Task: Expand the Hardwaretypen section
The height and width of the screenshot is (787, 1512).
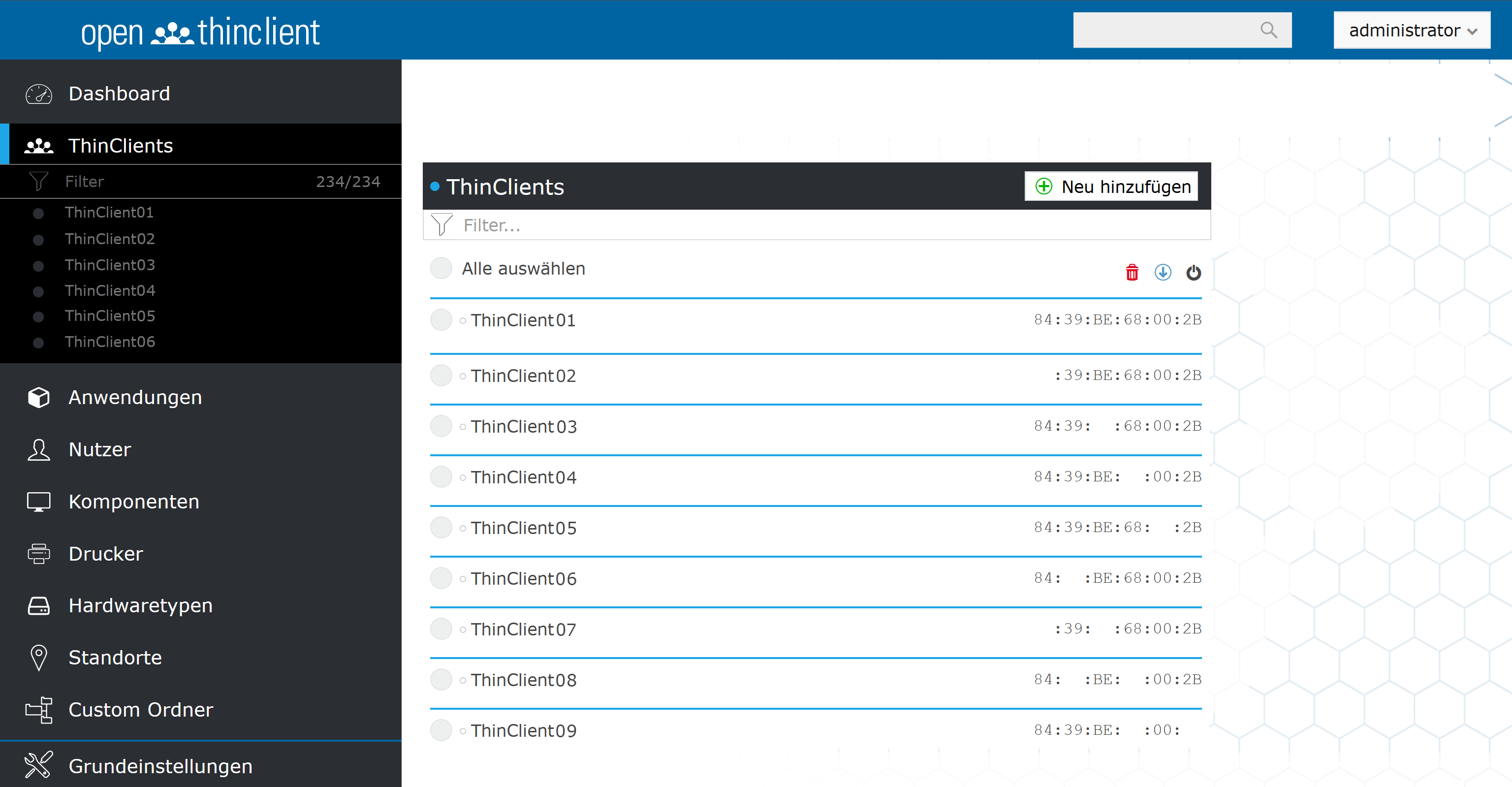Action: tap(140, 605)
